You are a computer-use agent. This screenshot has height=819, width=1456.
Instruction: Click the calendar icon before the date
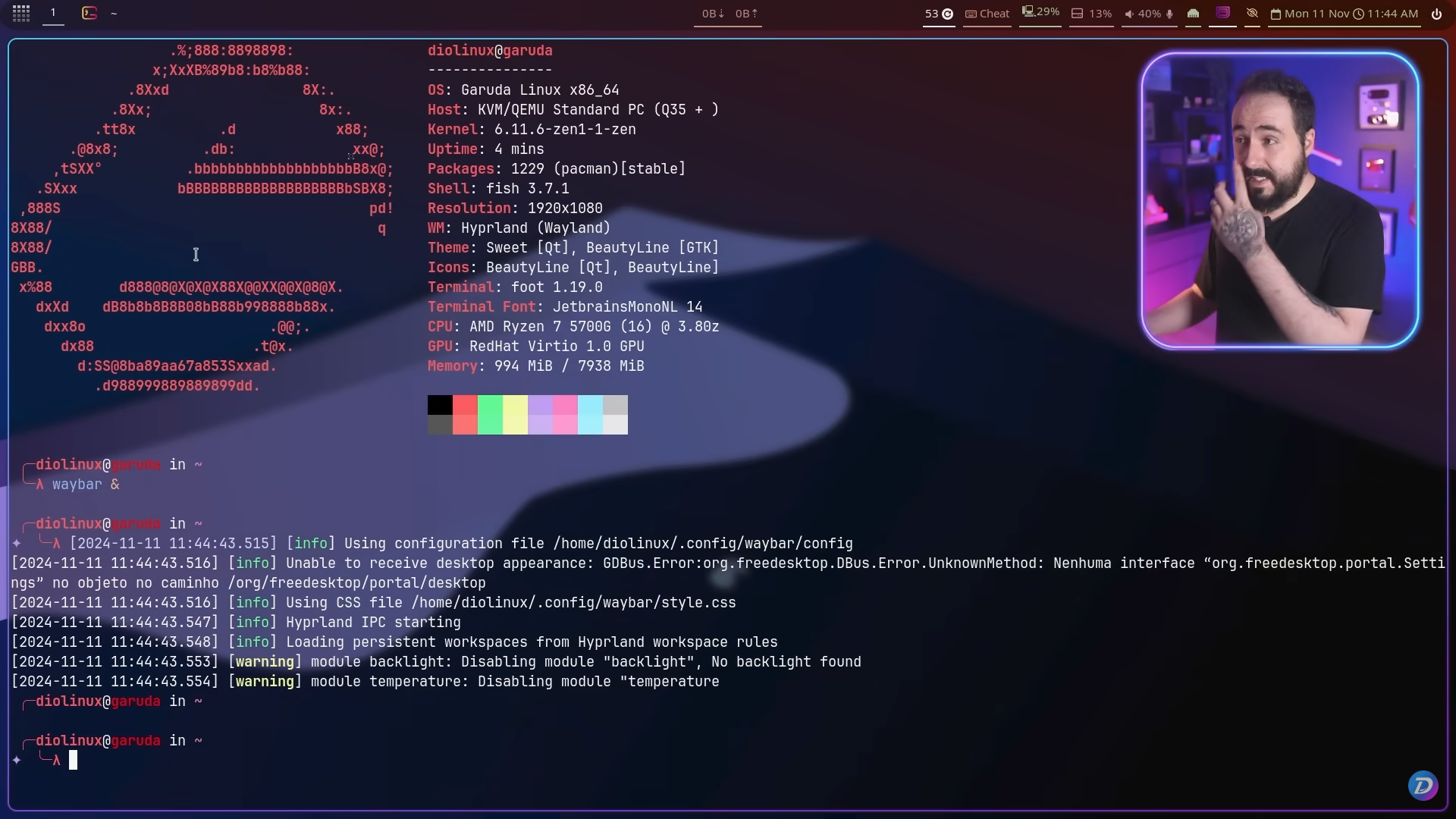click(1276, 13)
